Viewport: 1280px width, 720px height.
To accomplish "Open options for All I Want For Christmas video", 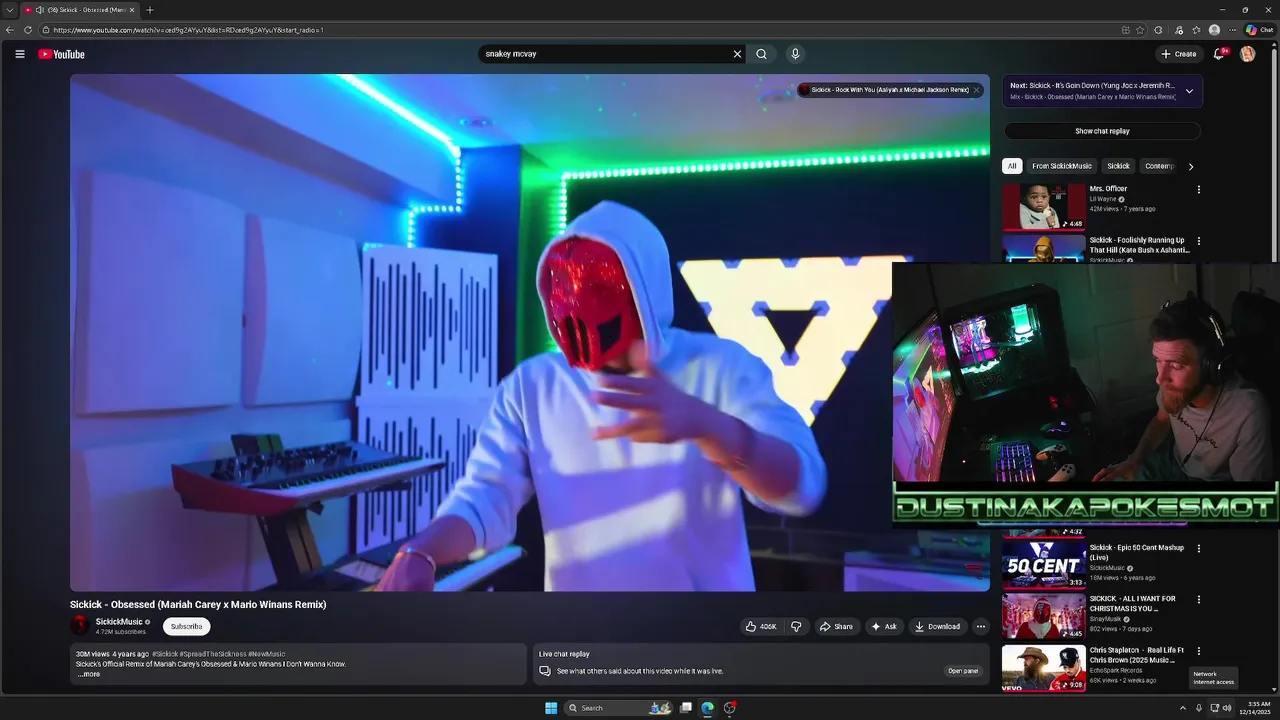I will tap(1199, 600).
